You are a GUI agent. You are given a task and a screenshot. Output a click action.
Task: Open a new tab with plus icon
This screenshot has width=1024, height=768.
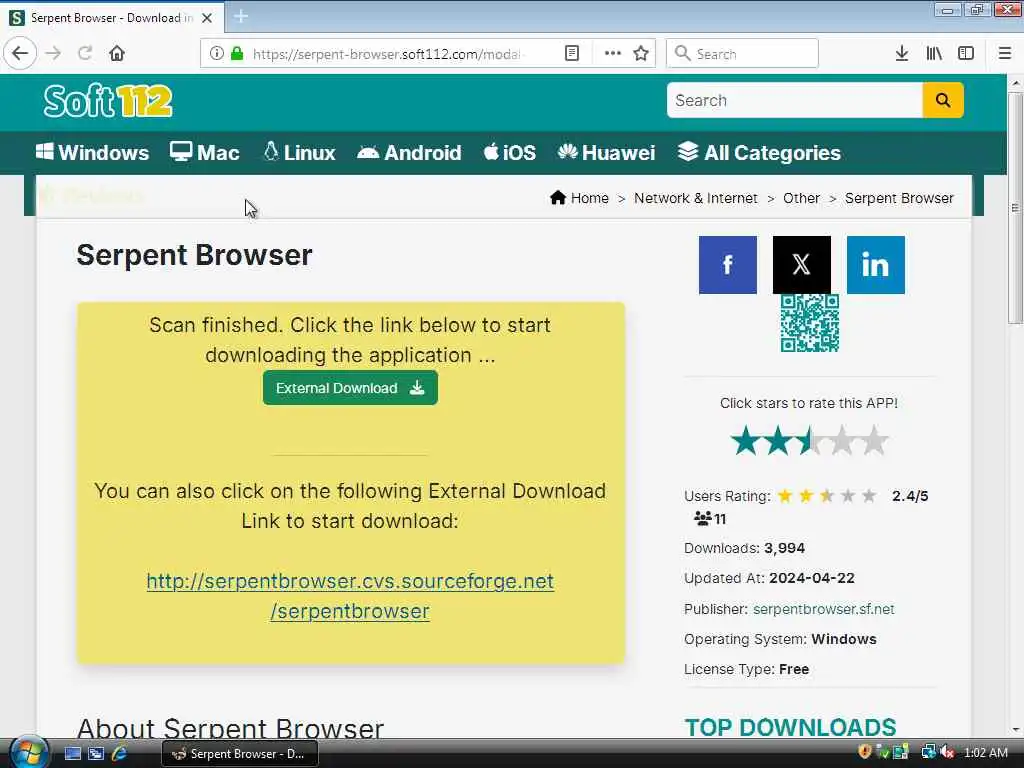click(x=241, y=16)
